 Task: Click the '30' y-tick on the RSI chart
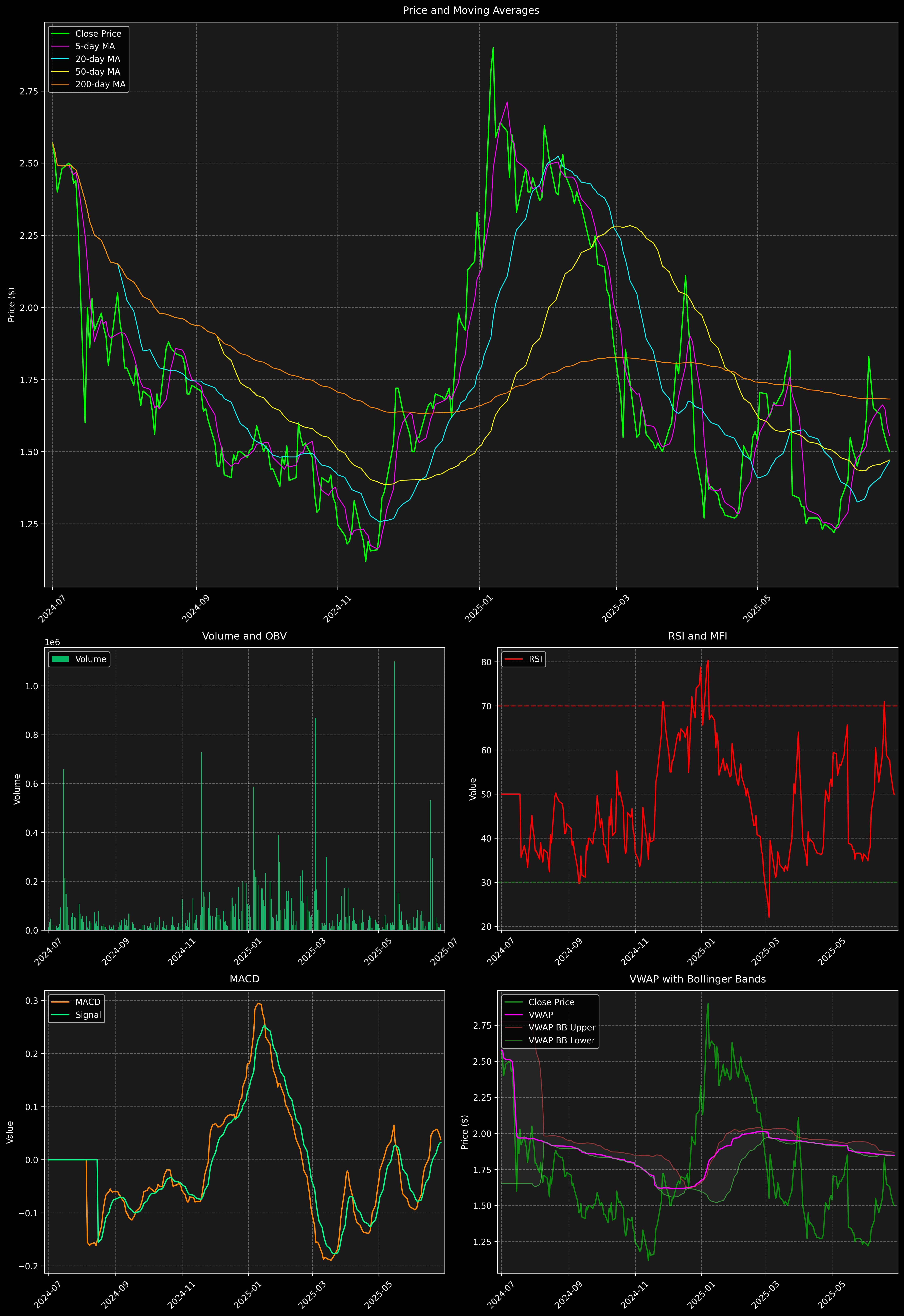[x=487, y=882]
